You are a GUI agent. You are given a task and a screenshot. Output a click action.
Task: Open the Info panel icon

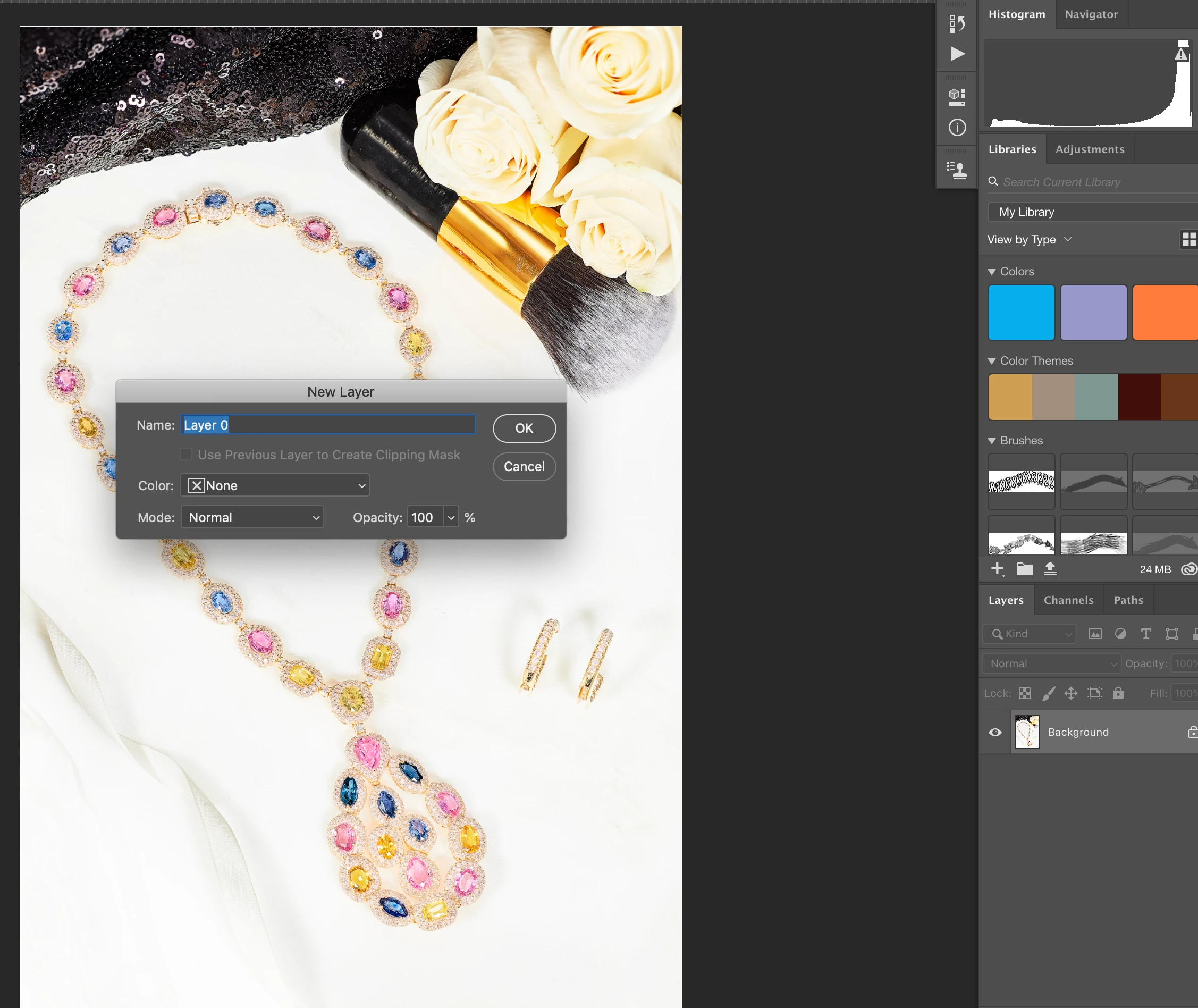point(957,127)
